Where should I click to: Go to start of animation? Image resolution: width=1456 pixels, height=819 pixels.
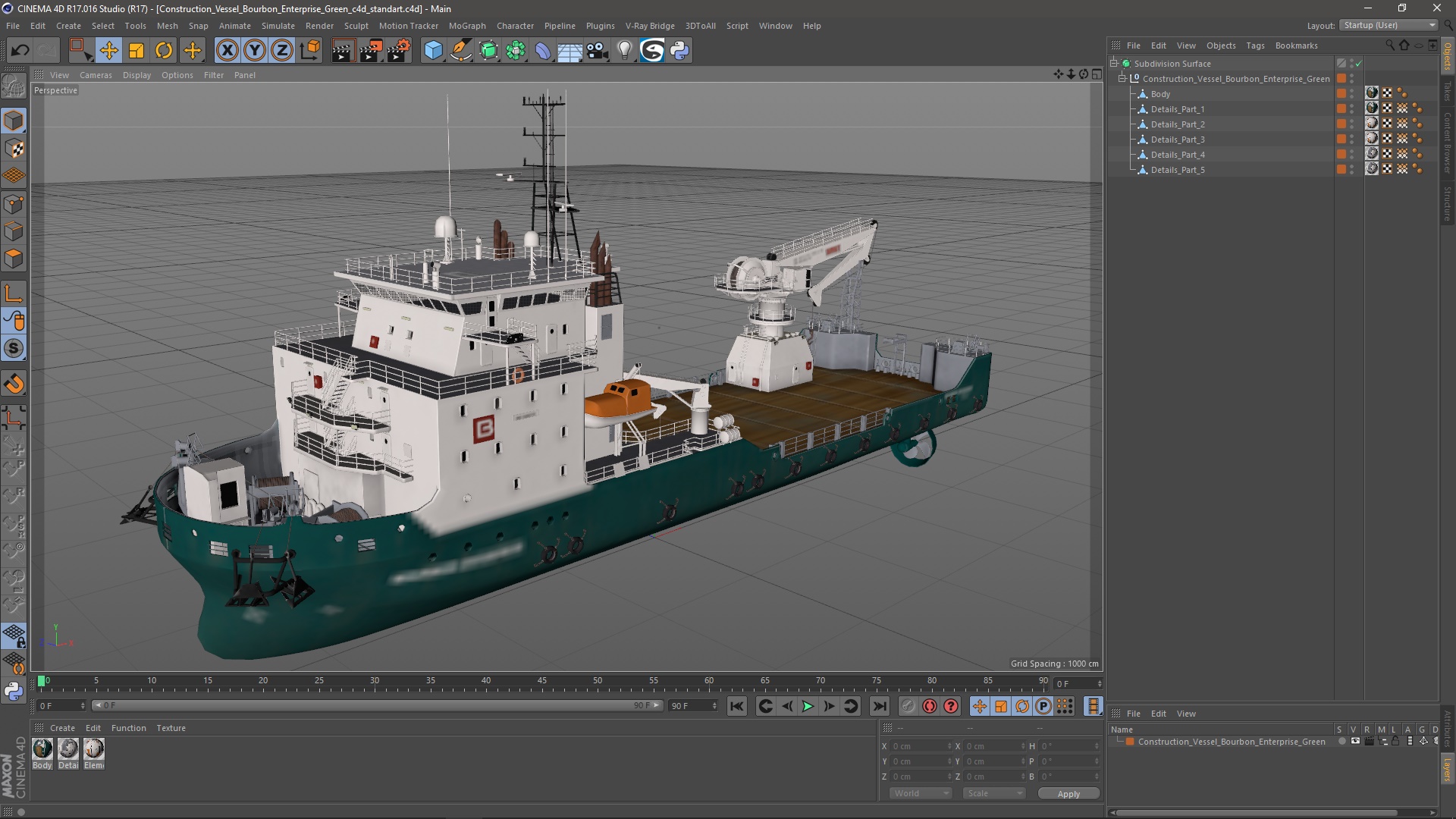(736, 706)
